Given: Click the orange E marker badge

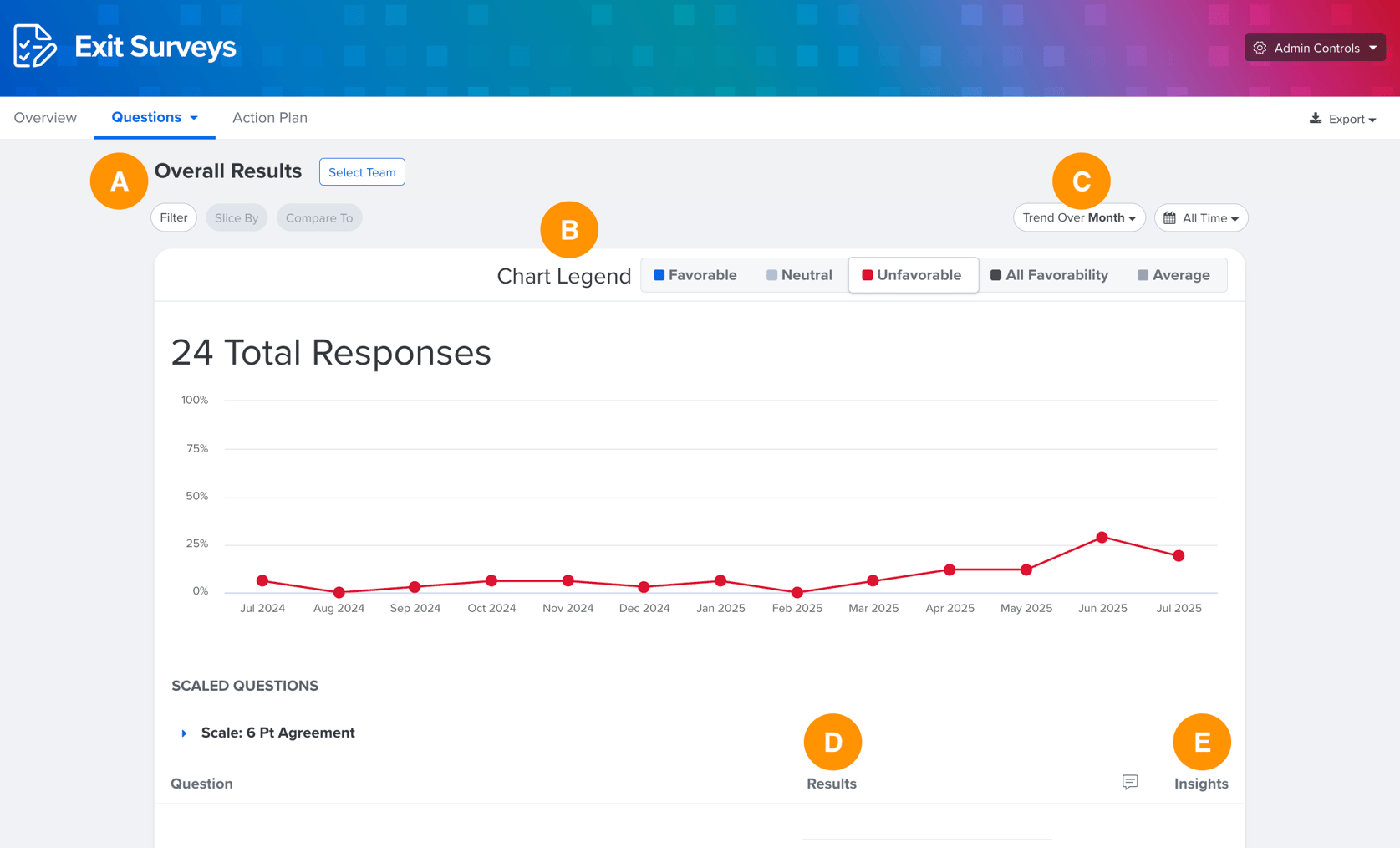Looking at the screenshot, I should pos(1202,742).
